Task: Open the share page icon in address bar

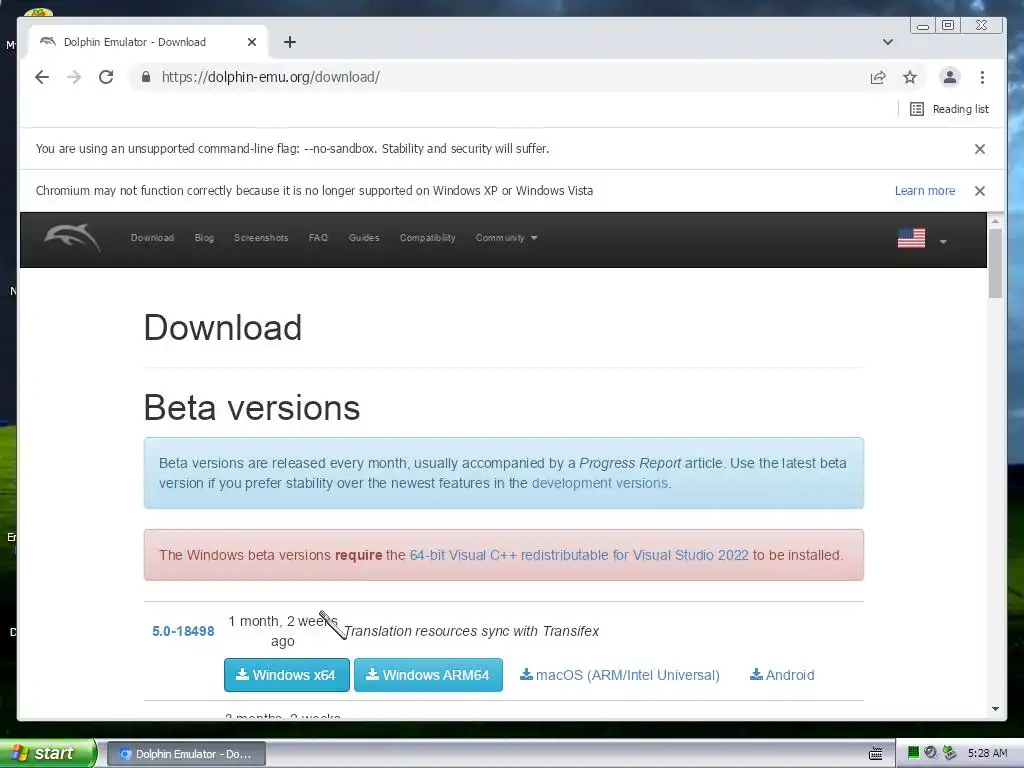Action: pyautogui.click(x=878, y=77)
